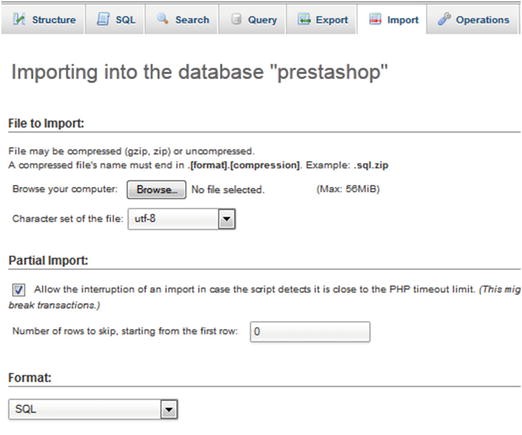Image resolution: width=522 pixels, height=435 pixels.
Task: Click the Export tab icon
Action: click(304, 19)
